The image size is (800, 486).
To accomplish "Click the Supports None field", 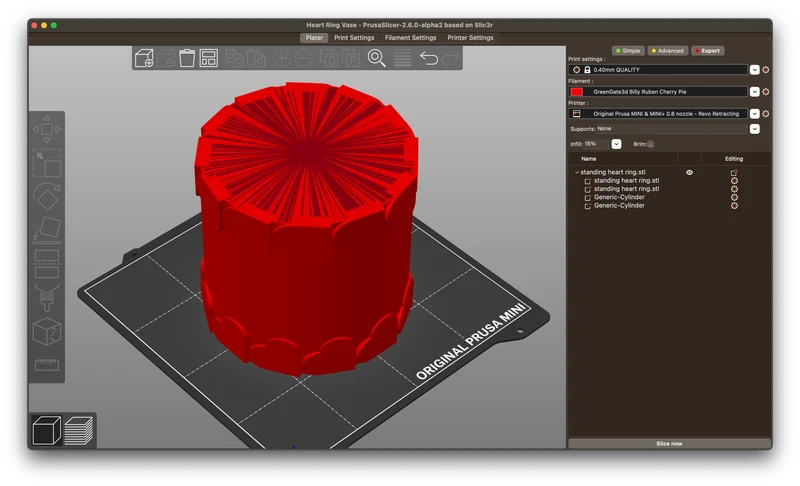I will (x=672, y=129).
